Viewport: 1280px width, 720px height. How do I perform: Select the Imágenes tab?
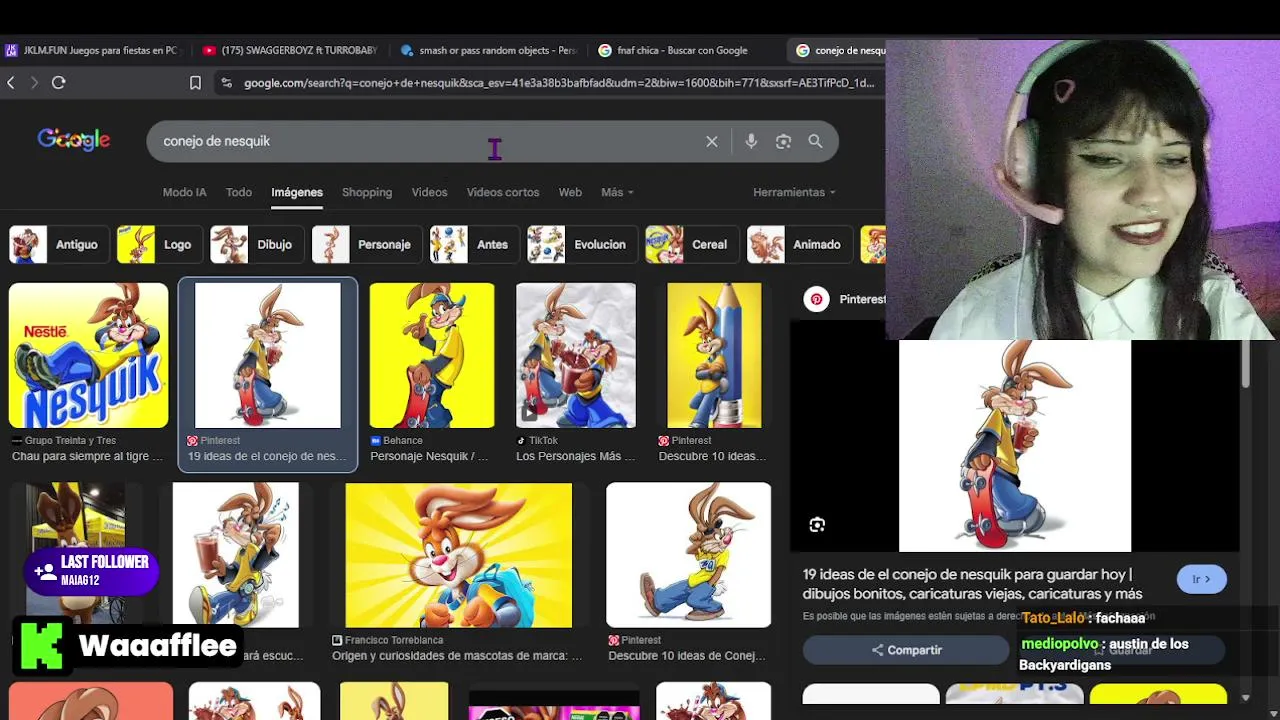297,192
